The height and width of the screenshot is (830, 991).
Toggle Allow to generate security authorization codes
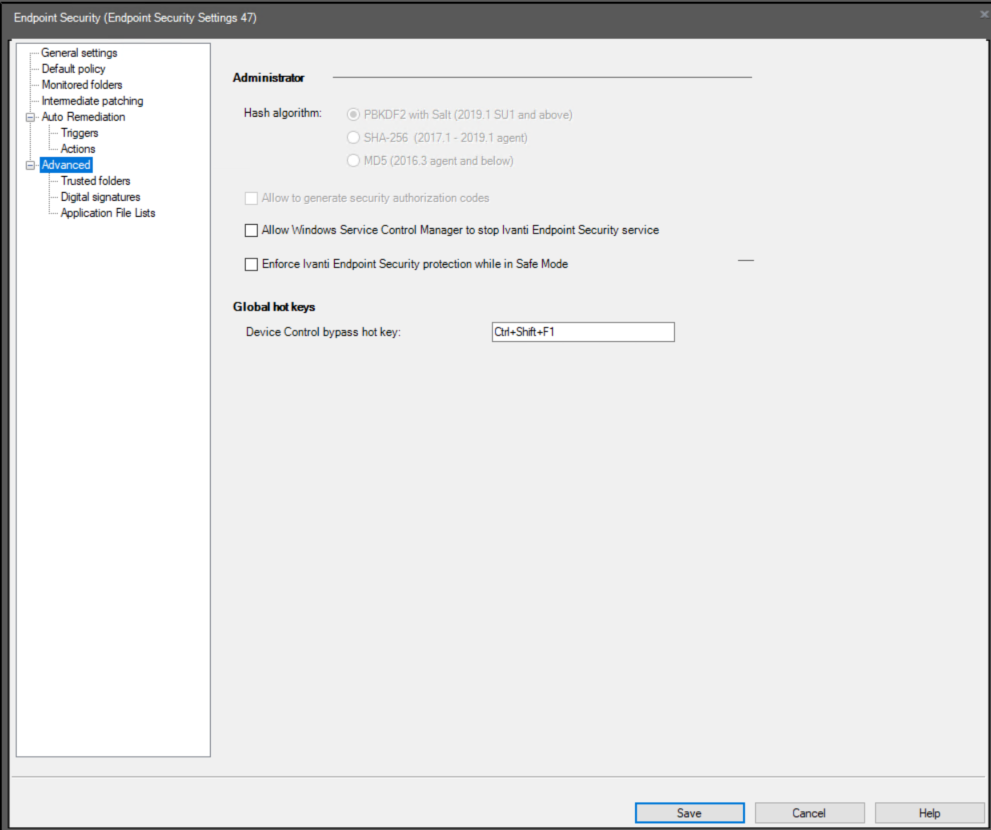tap(251, 198)
